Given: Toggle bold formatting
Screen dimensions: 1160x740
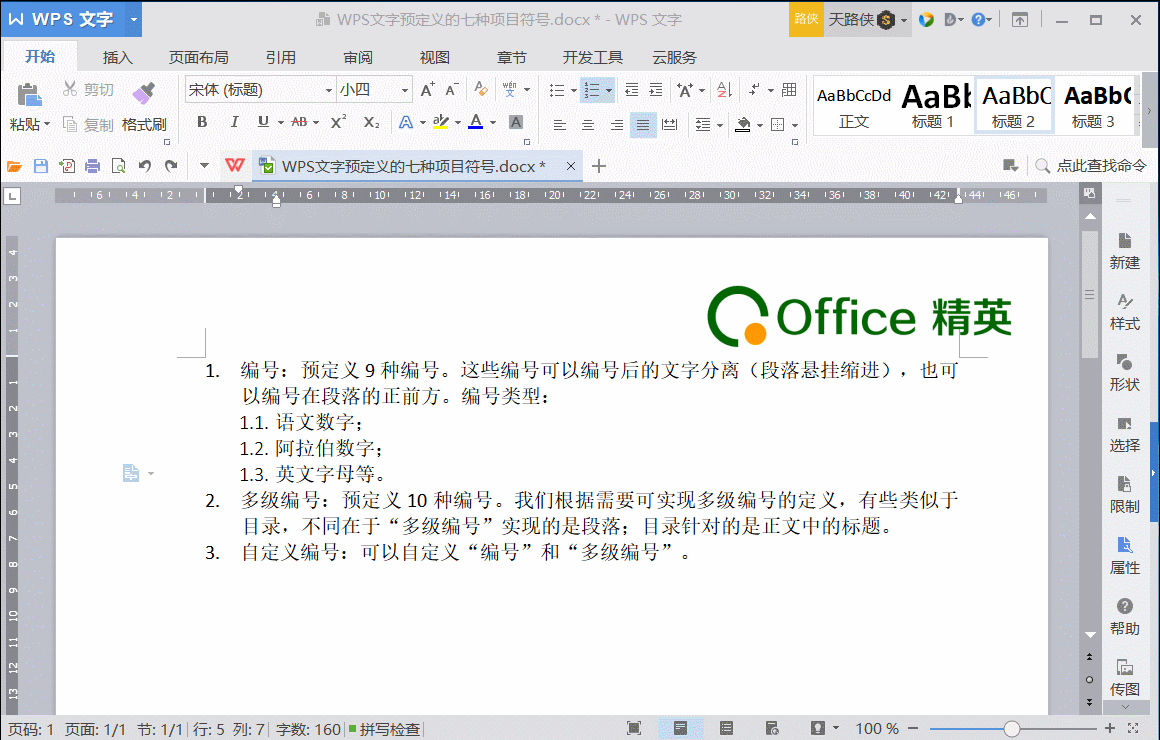Looking at the screenshot, I should 202,121.
